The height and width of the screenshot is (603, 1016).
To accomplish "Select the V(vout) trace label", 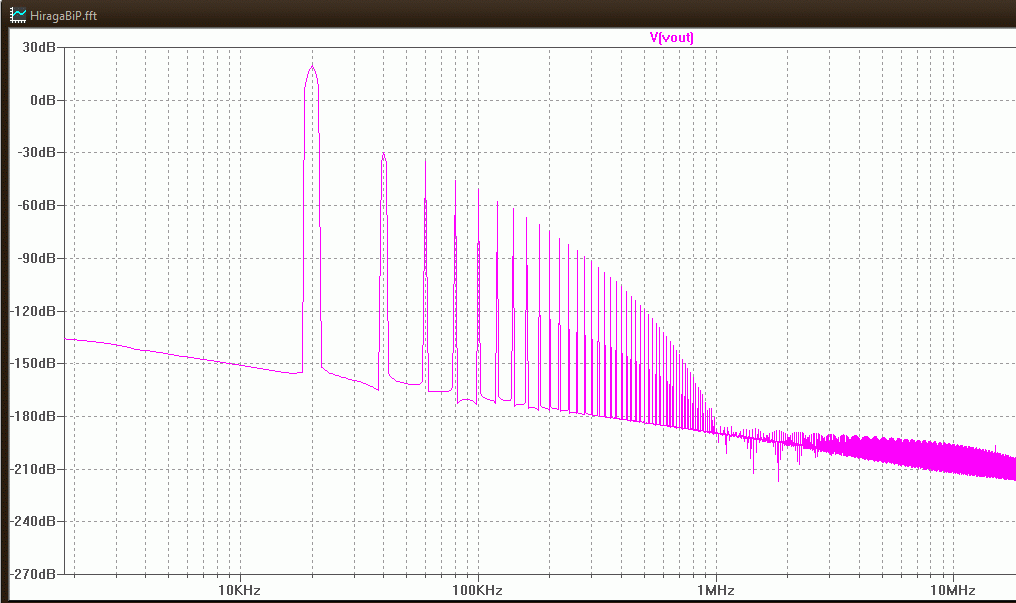I will [x=671, y=38].
